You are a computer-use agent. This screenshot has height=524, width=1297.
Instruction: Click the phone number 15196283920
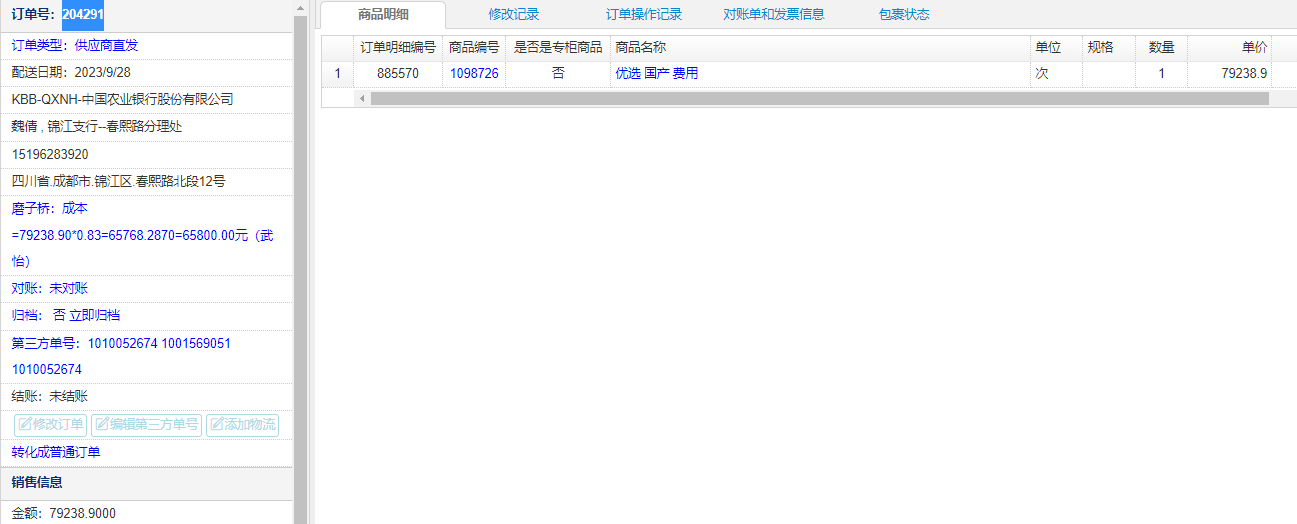coord(50,154)
